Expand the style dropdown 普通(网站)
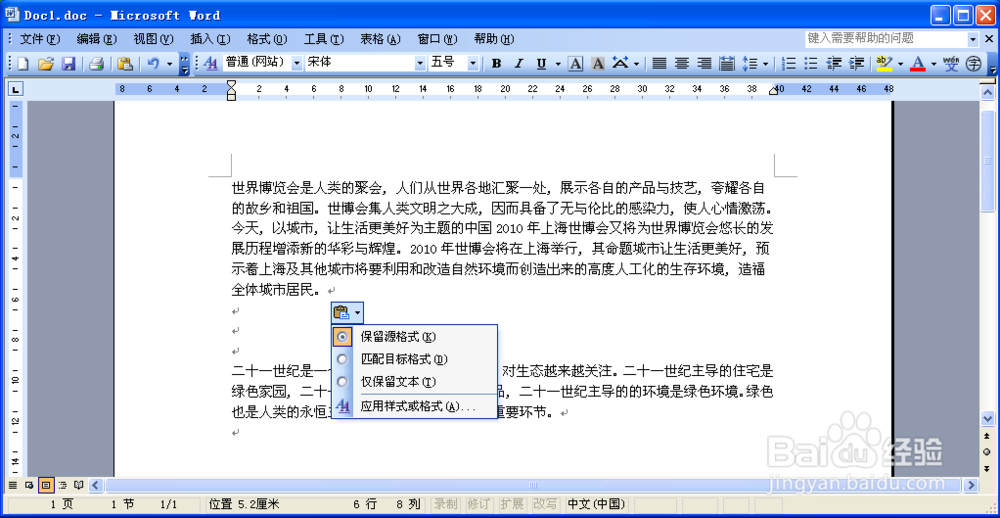The height and width of the screenshot is (518, 1000). click(297, 63)
